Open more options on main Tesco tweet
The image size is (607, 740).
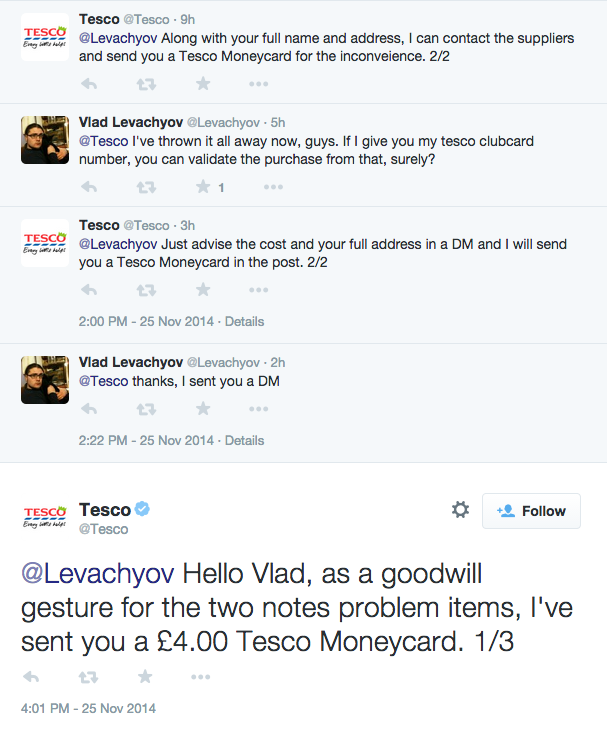201,677
